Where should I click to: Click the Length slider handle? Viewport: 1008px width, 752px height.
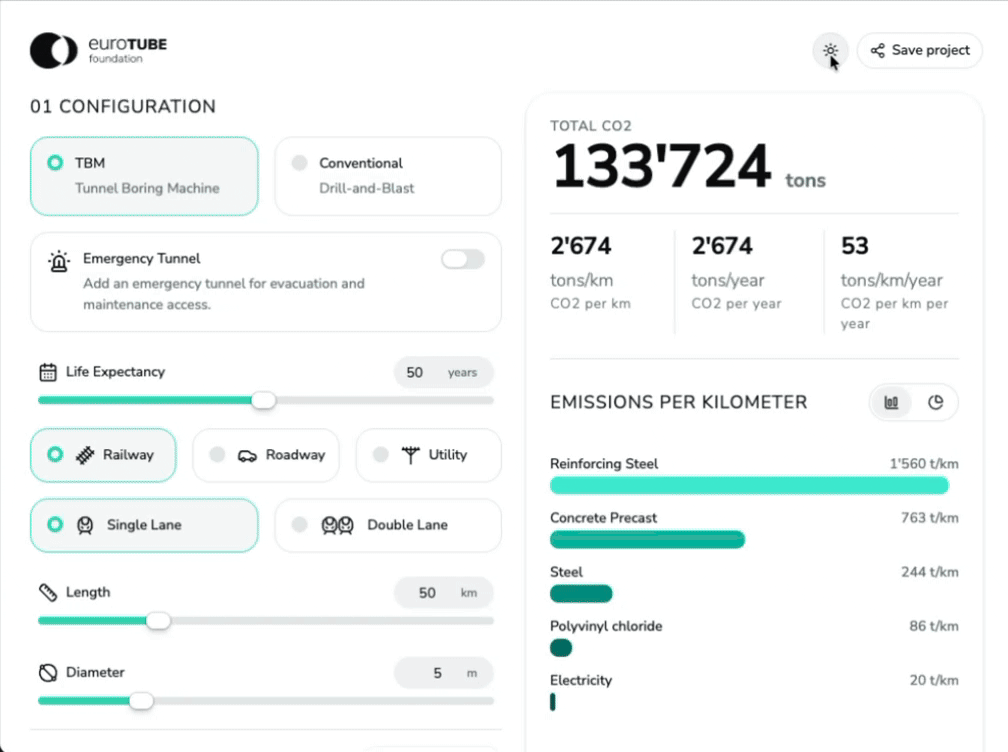(x=158, y=621)
